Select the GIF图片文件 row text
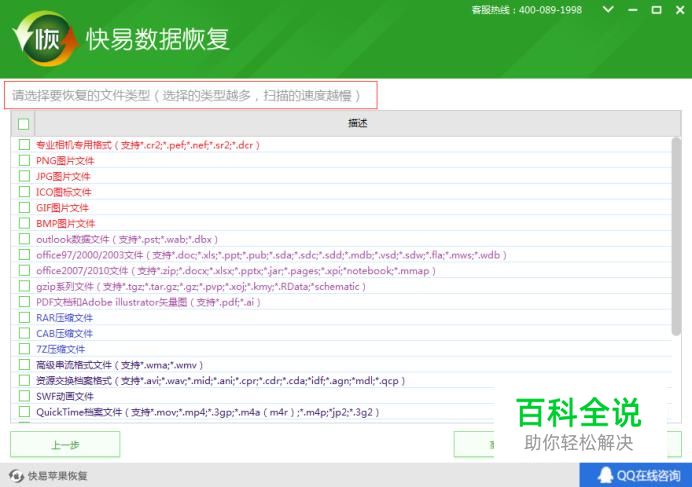Image resolution: width=692 pixels, height=487 pixels. 62,208
